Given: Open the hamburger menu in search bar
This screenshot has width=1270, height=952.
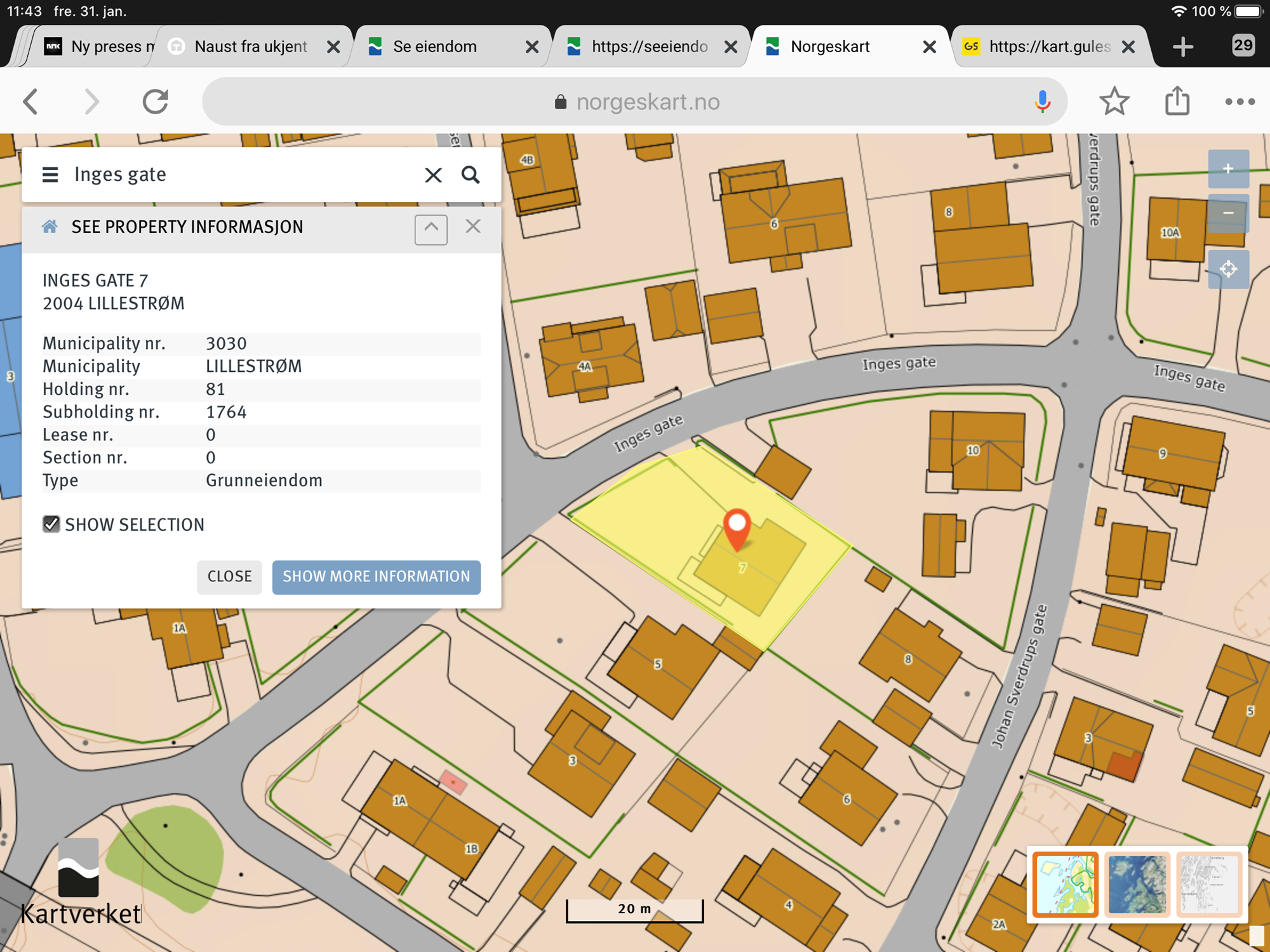Looking at the screenshot, I should (51, 174).
